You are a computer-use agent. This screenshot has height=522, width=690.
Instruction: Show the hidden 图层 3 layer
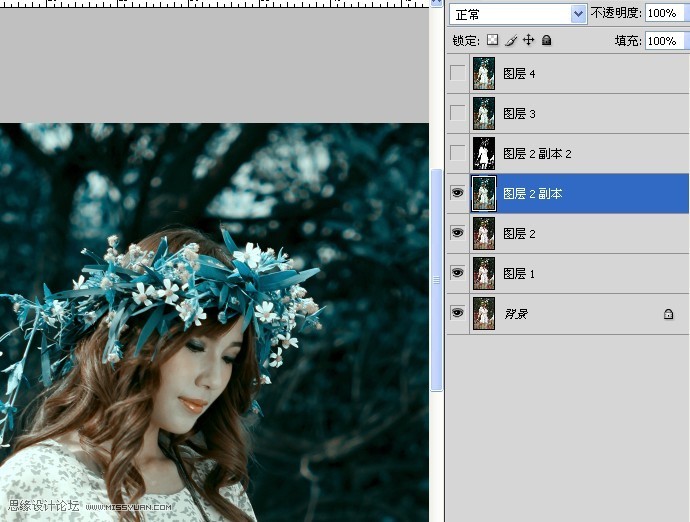coord(458,114)
